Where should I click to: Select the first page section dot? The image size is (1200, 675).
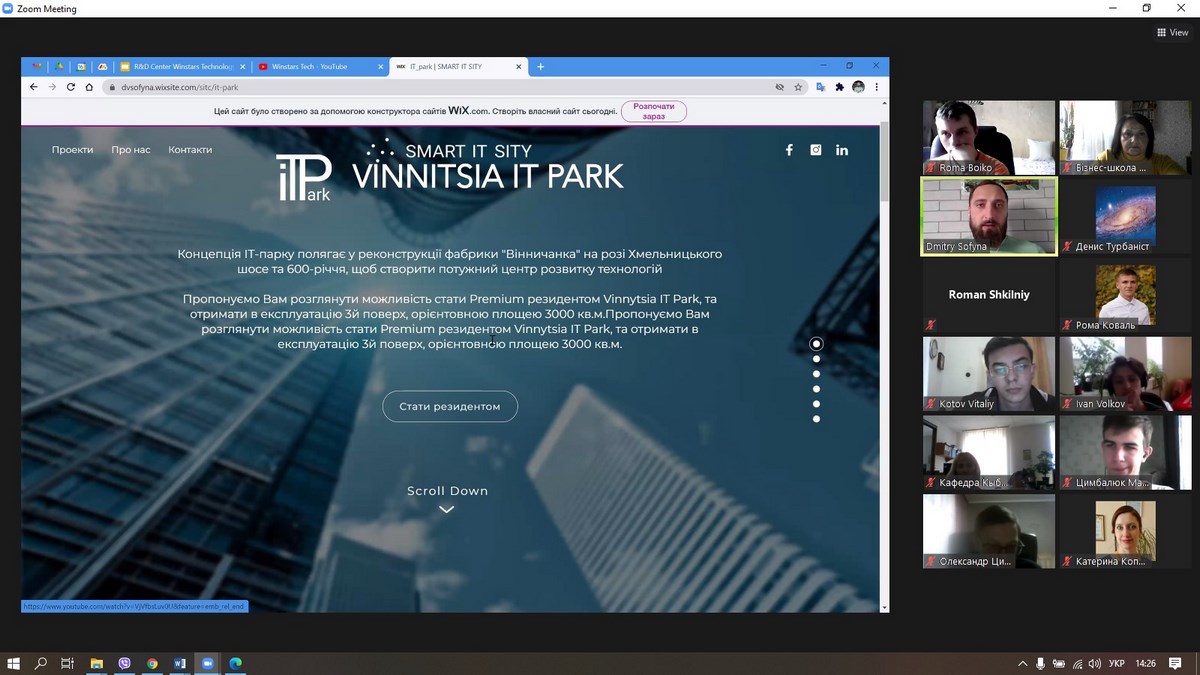817,344
